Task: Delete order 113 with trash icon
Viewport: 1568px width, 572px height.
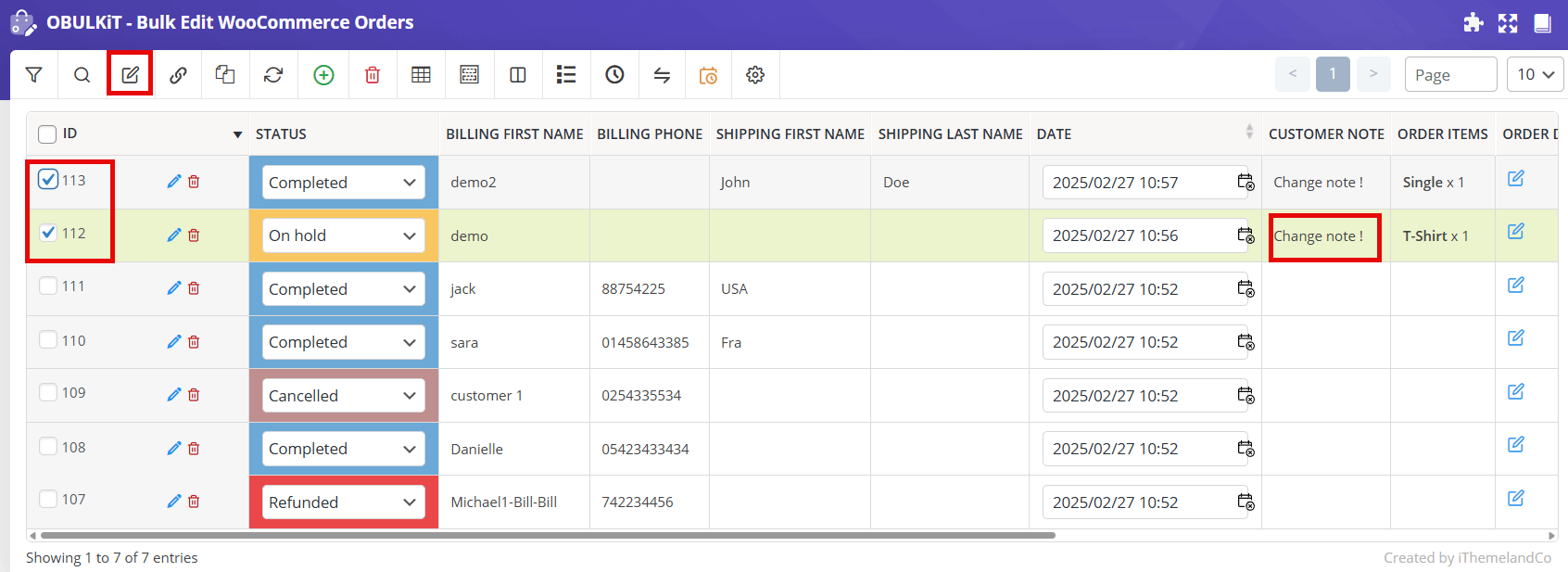Action: click(x=194, y=182)
